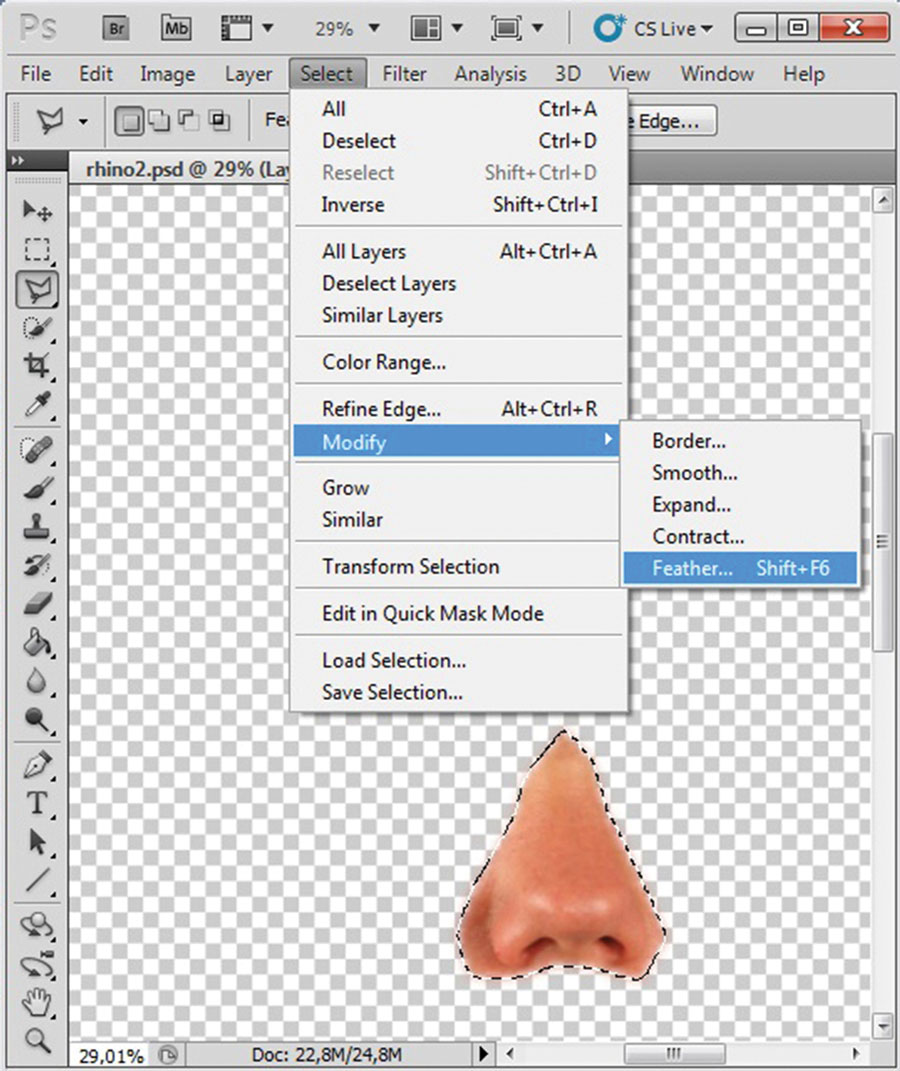Click the 29,01% zoom field in status bar

[x=112, y=1054]
